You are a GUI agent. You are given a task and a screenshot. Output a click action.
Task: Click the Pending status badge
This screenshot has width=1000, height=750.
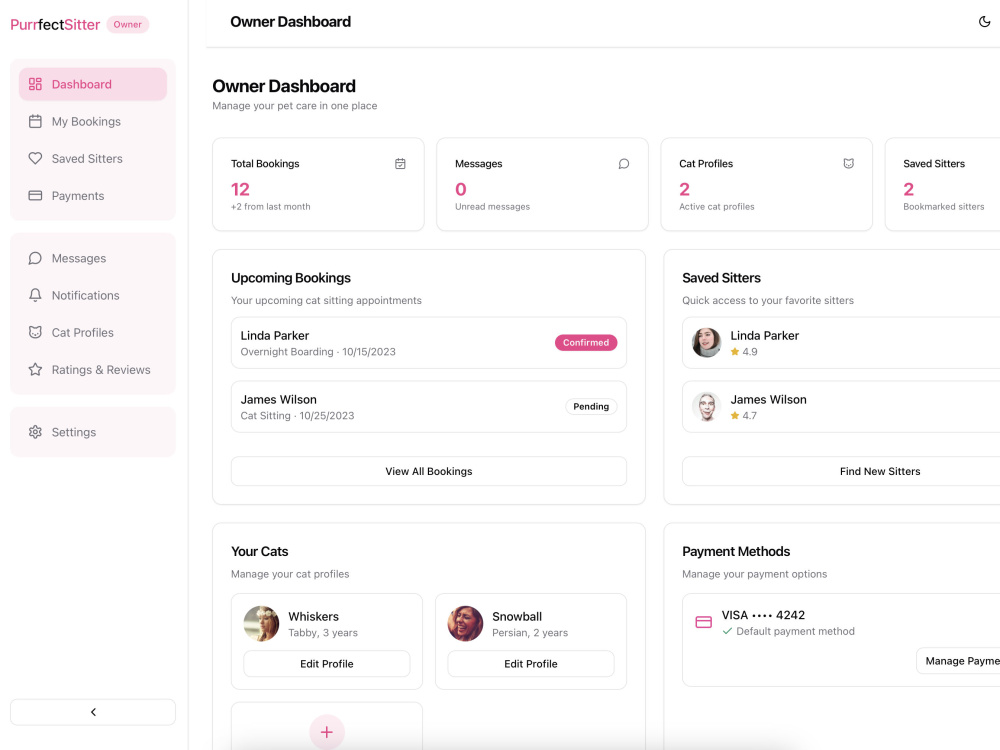click(x=591, y=406)
